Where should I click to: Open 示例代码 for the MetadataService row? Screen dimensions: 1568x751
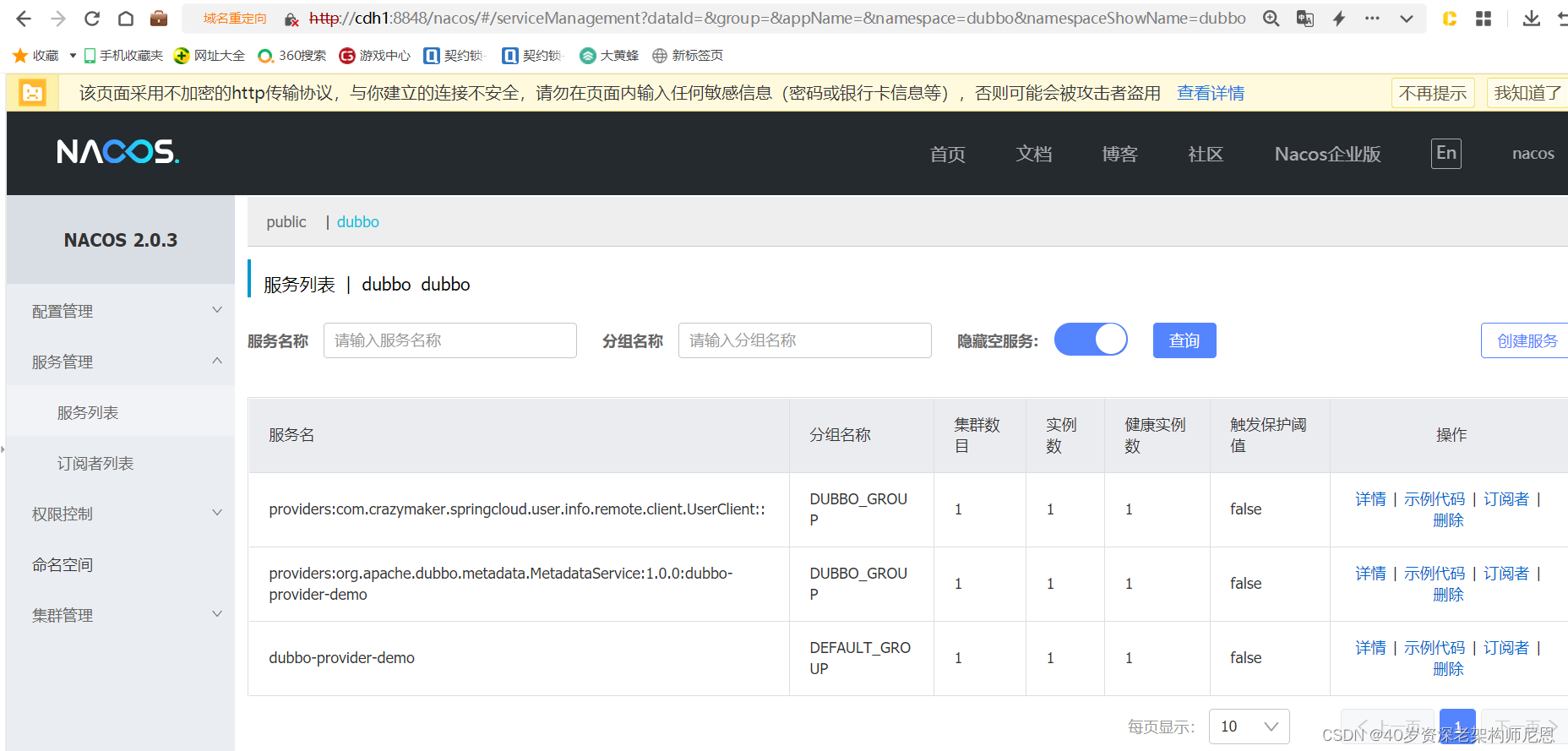[1435, 574]
